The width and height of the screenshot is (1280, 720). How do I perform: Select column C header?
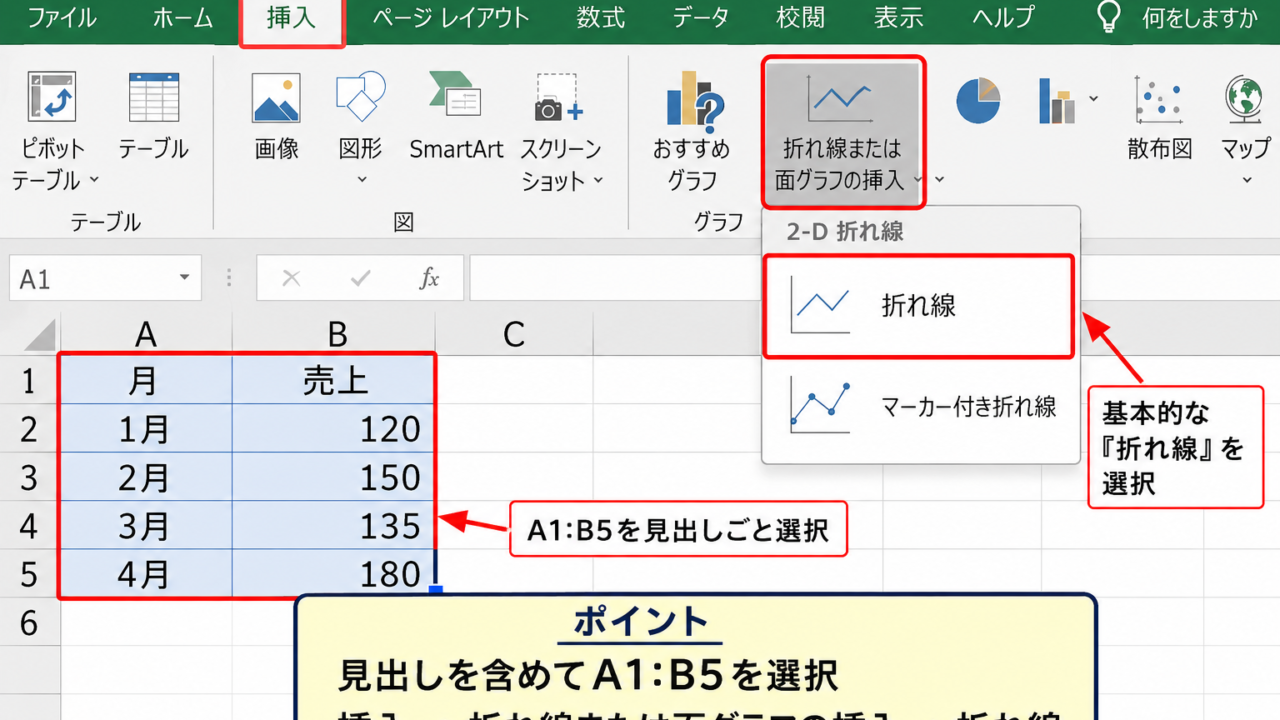514,334
